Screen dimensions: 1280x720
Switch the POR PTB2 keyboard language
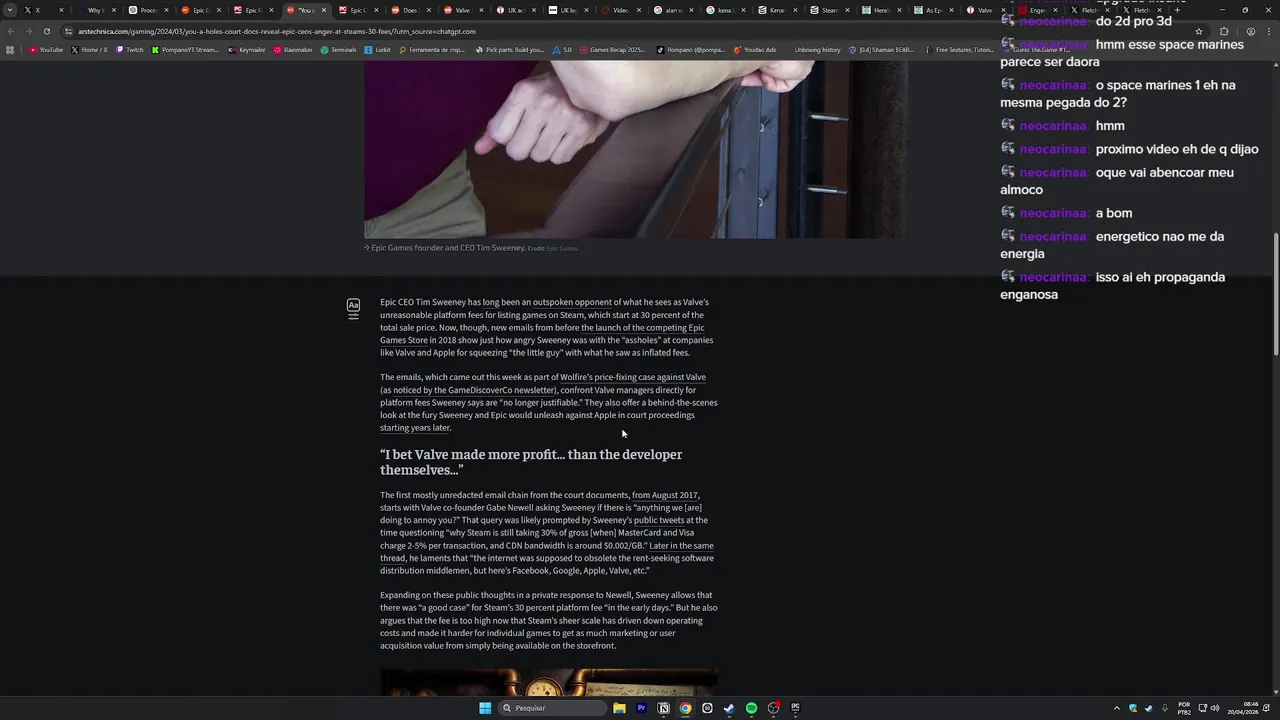pos(1184,708)
